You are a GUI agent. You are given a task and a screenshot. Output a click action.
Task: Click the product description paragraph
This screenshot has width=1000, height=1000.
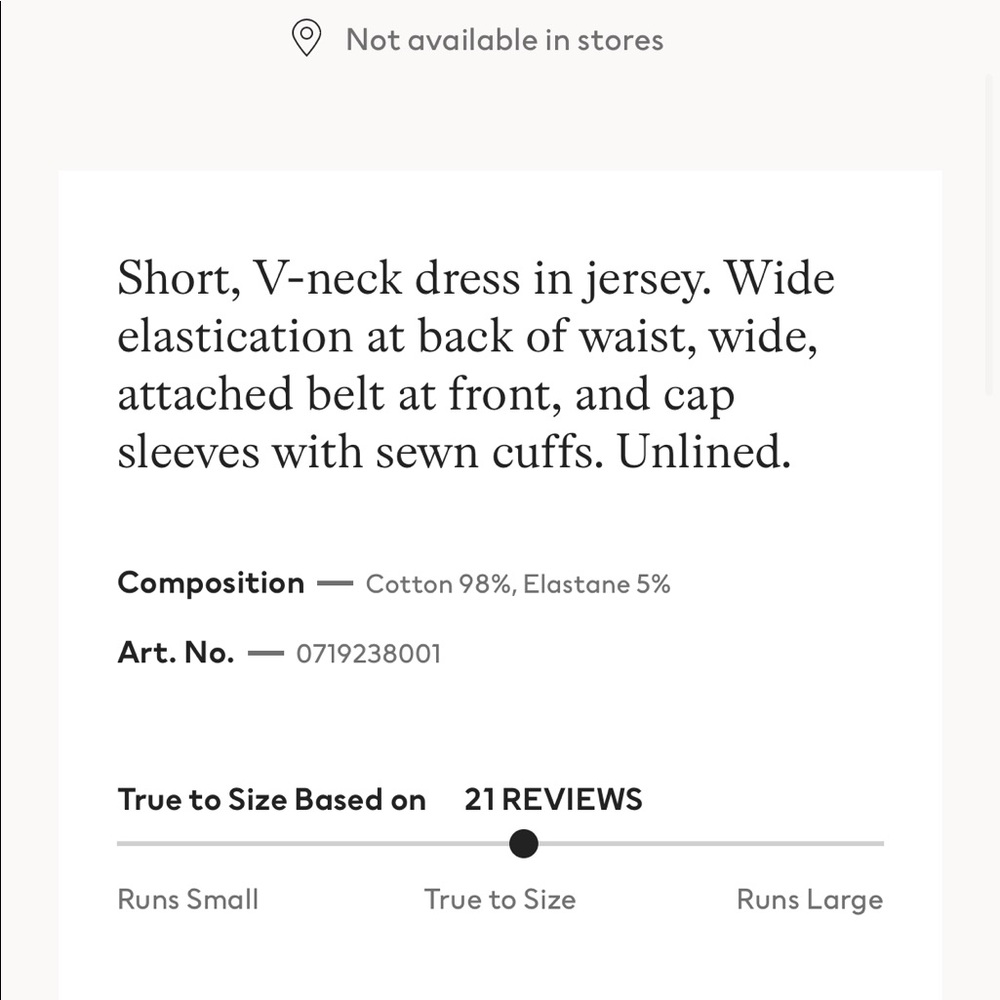[476, 365]
